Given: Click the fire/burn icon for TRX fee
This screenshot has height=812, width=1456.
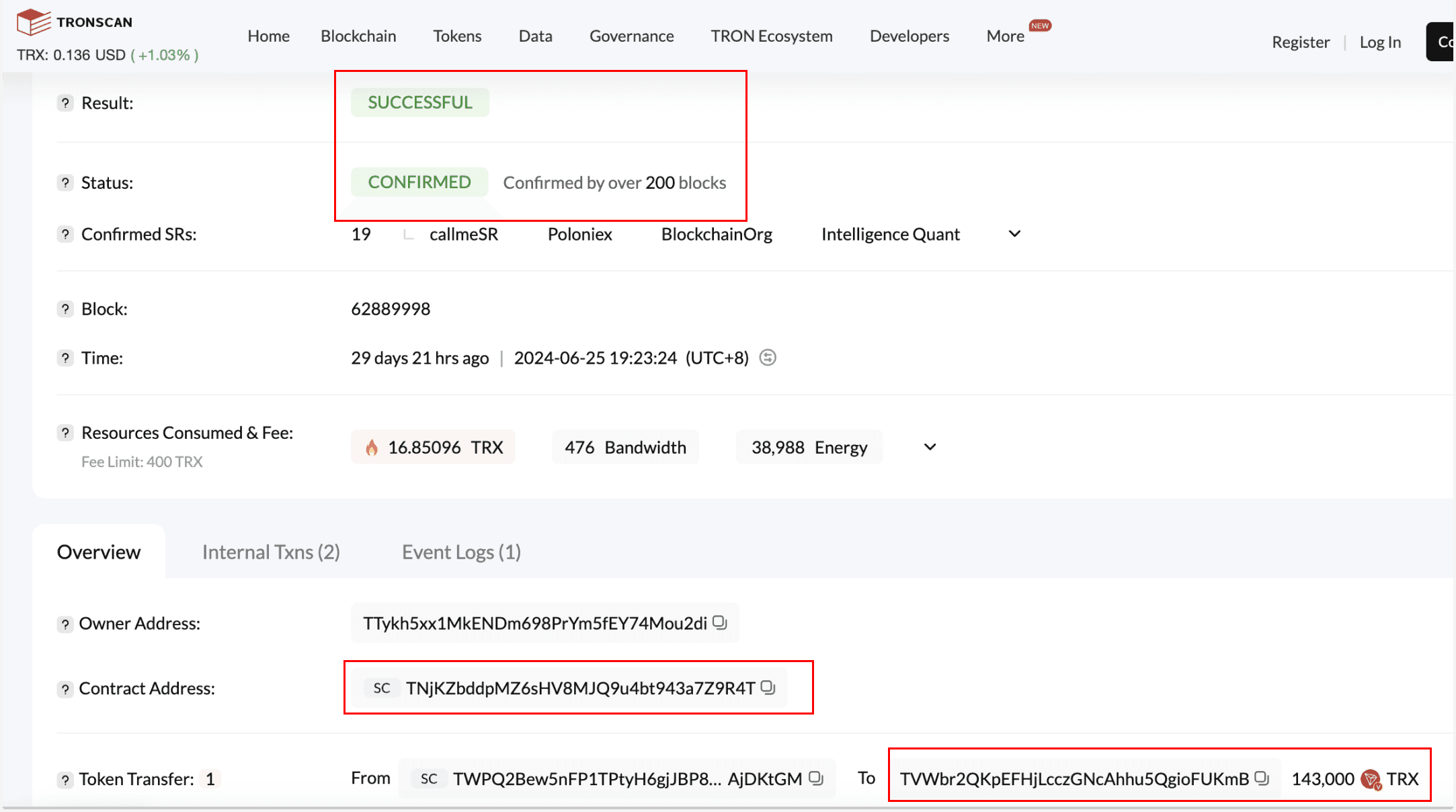Looking at the screenshot, I should coord(371,447).
